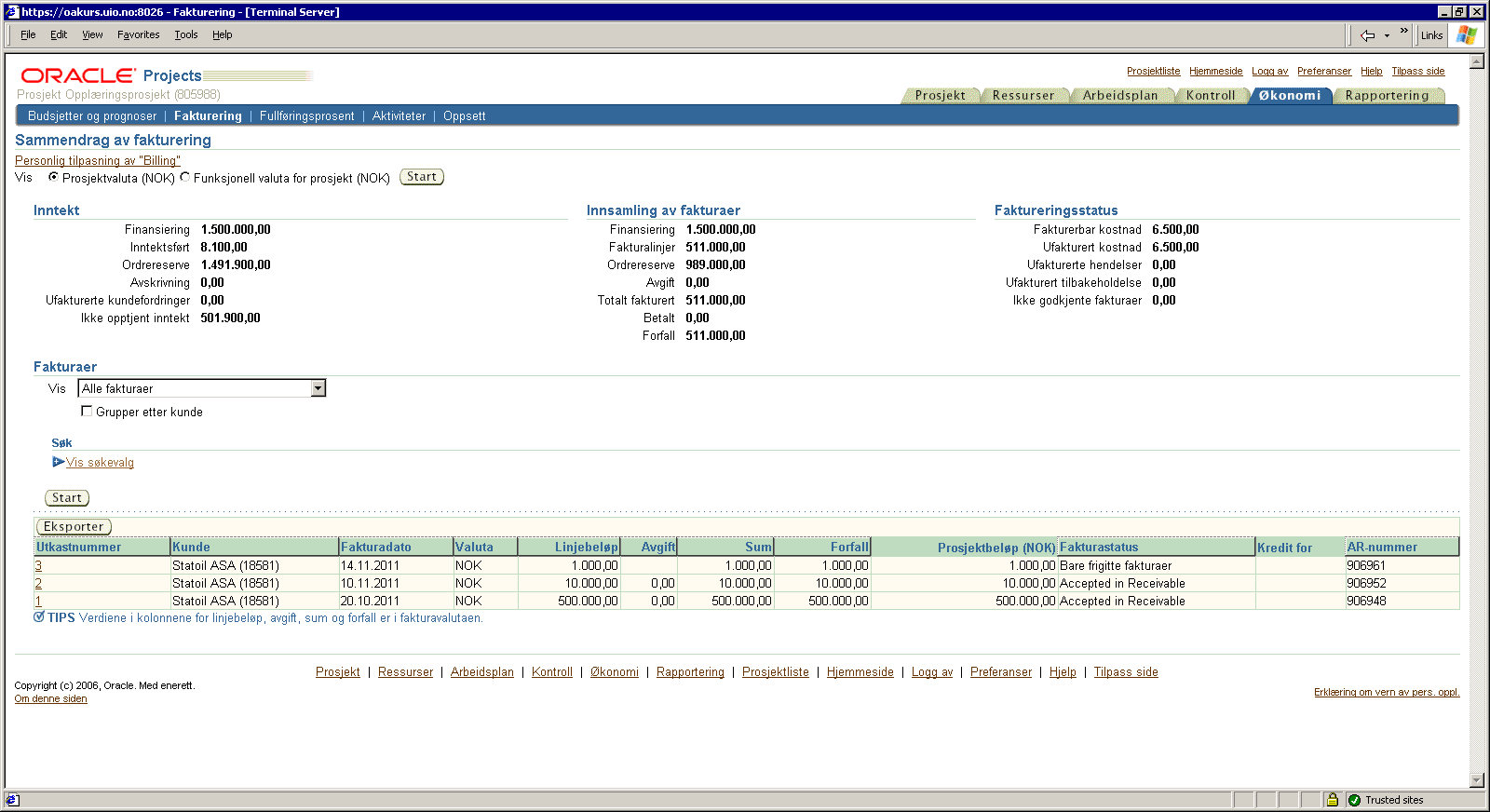Open the Favorites menu

click(138, 34)
